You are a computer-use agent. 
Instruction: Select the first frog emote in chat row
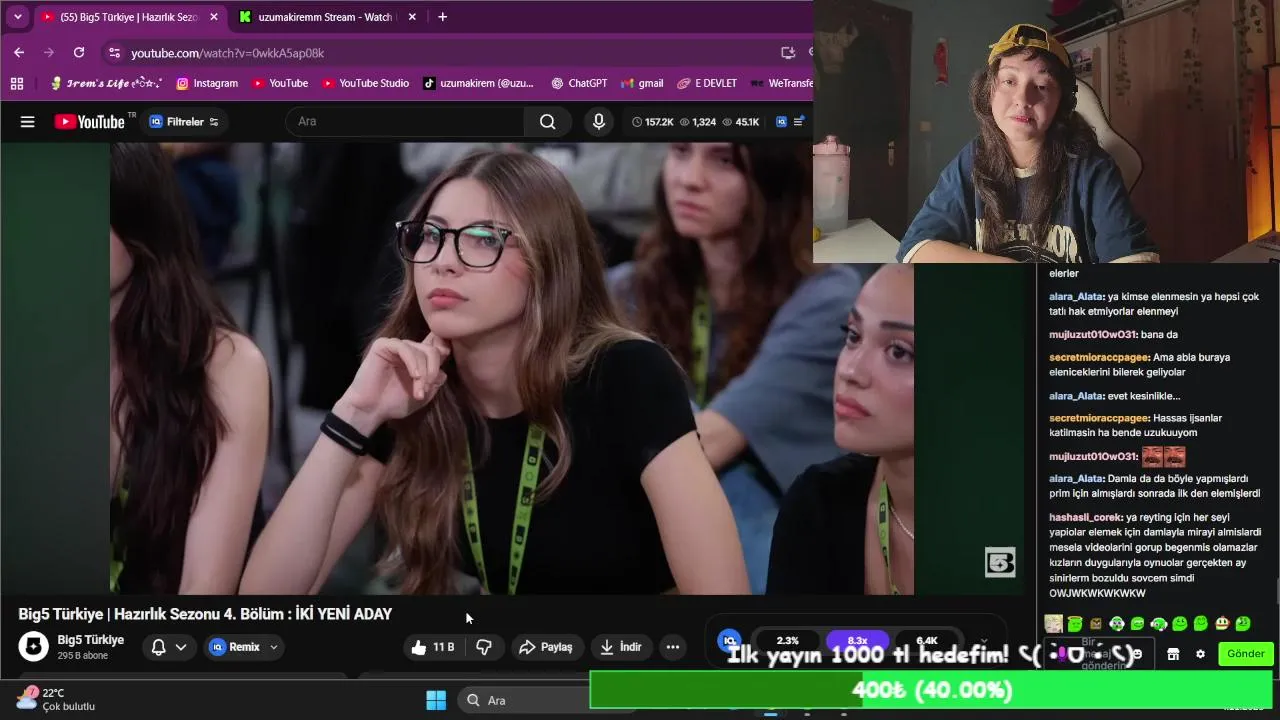1075,624
